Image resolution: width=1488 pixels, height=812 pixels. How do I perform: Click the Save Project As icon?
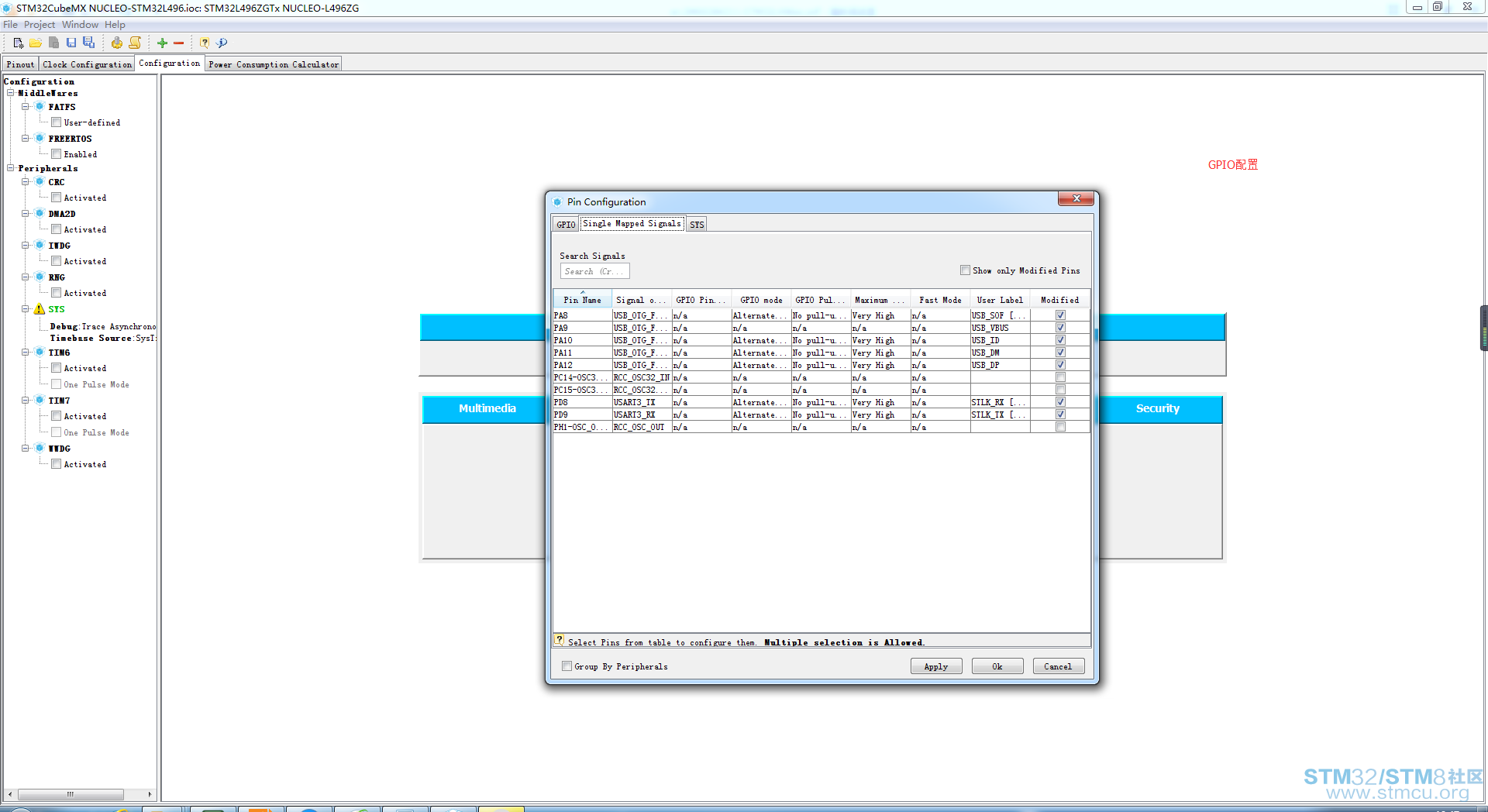89,43
